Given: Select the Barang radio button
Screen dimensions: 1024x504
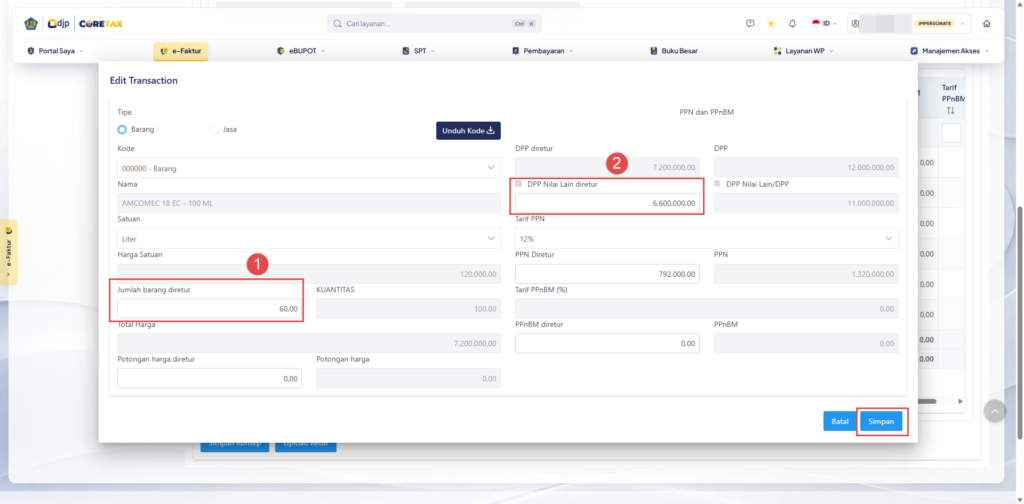Looking at the screenshot, I should (122, 129).
